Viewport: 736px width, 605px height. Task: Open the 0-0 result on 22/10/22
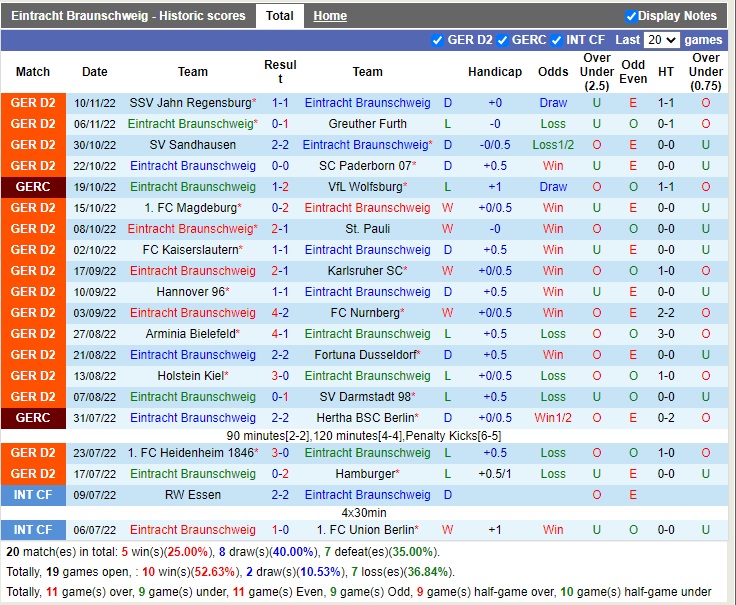(x=280, y=166)
